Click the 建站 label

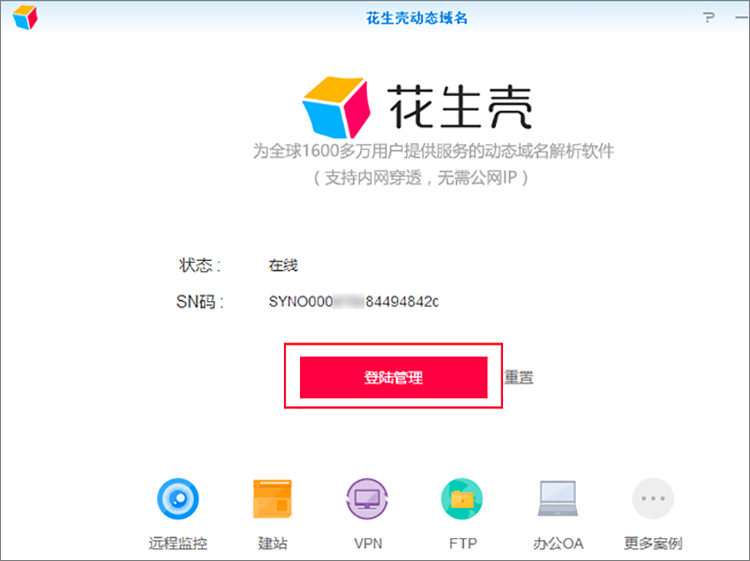coord(272,543)
